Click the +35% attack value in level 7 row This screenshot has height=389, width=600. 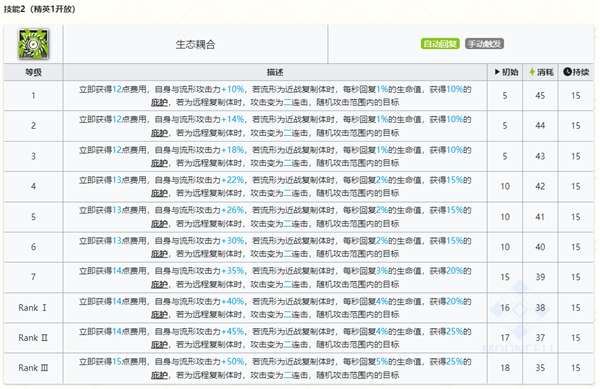[x=233, y=271]
